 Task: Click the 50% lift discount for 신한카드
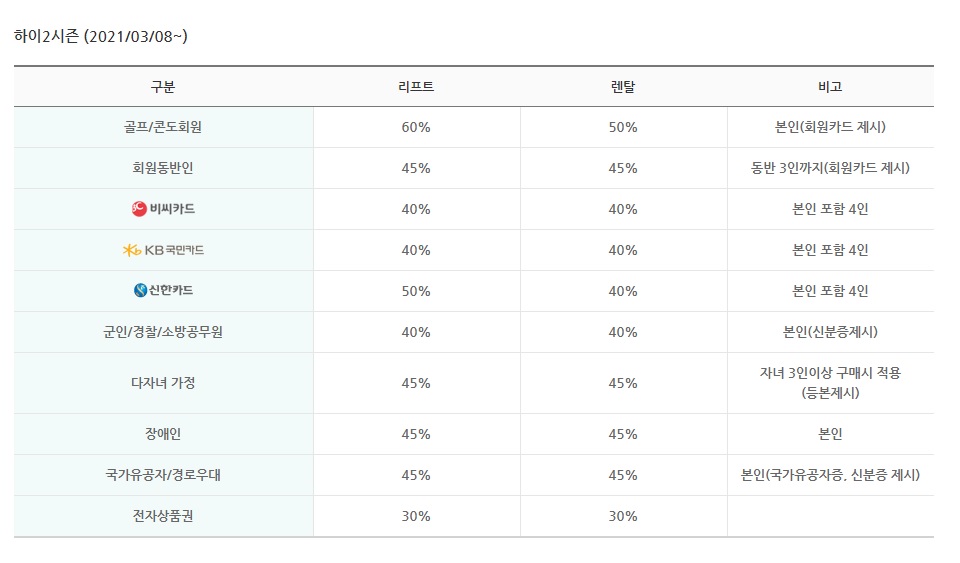coord(416,291)
